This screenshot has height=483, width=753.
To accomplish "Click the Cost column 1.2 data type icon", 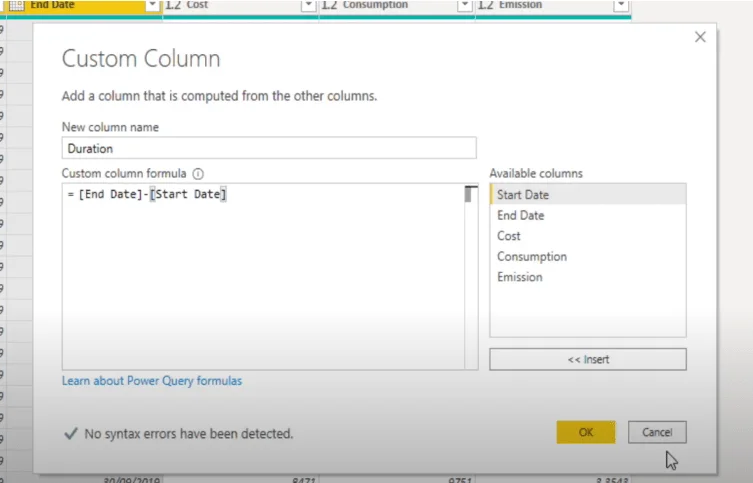I will pyautogui.click(x=173, y=5).
